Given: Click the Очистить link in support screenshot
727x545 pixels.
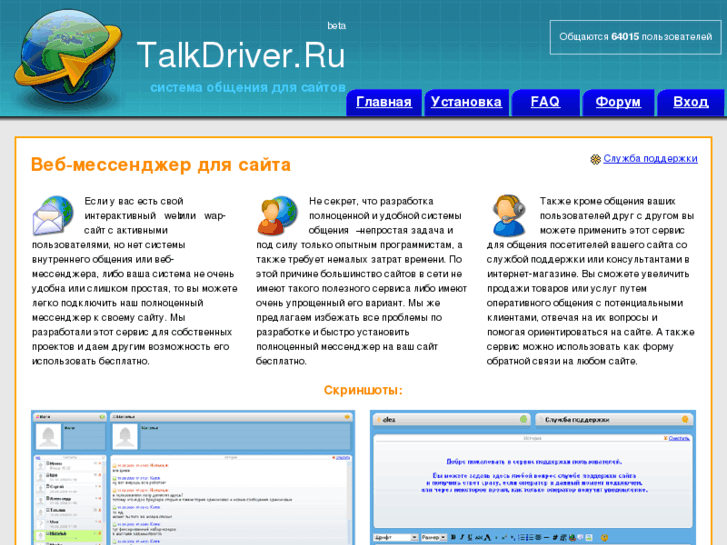Looking at the screenshot, I should coord(679,438).
